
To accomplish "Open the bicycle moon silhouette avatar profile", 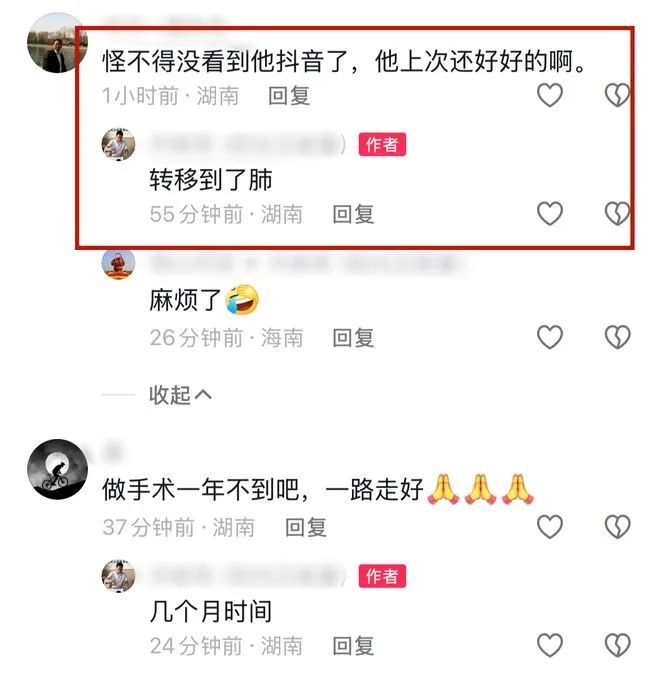I will [57, 469].
